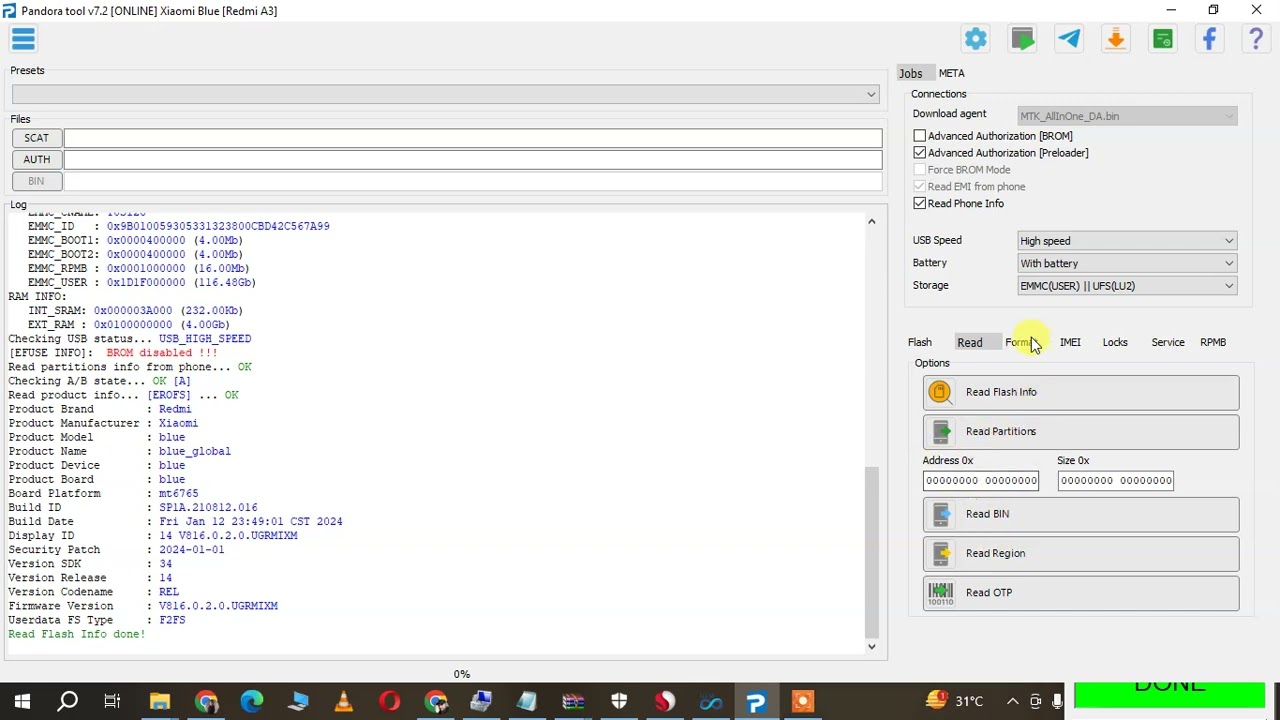Viewport: 1280px width, 720px height.
Task: Toggle the Read Phone Info checkbox
Action: click(x=920, y=204)
